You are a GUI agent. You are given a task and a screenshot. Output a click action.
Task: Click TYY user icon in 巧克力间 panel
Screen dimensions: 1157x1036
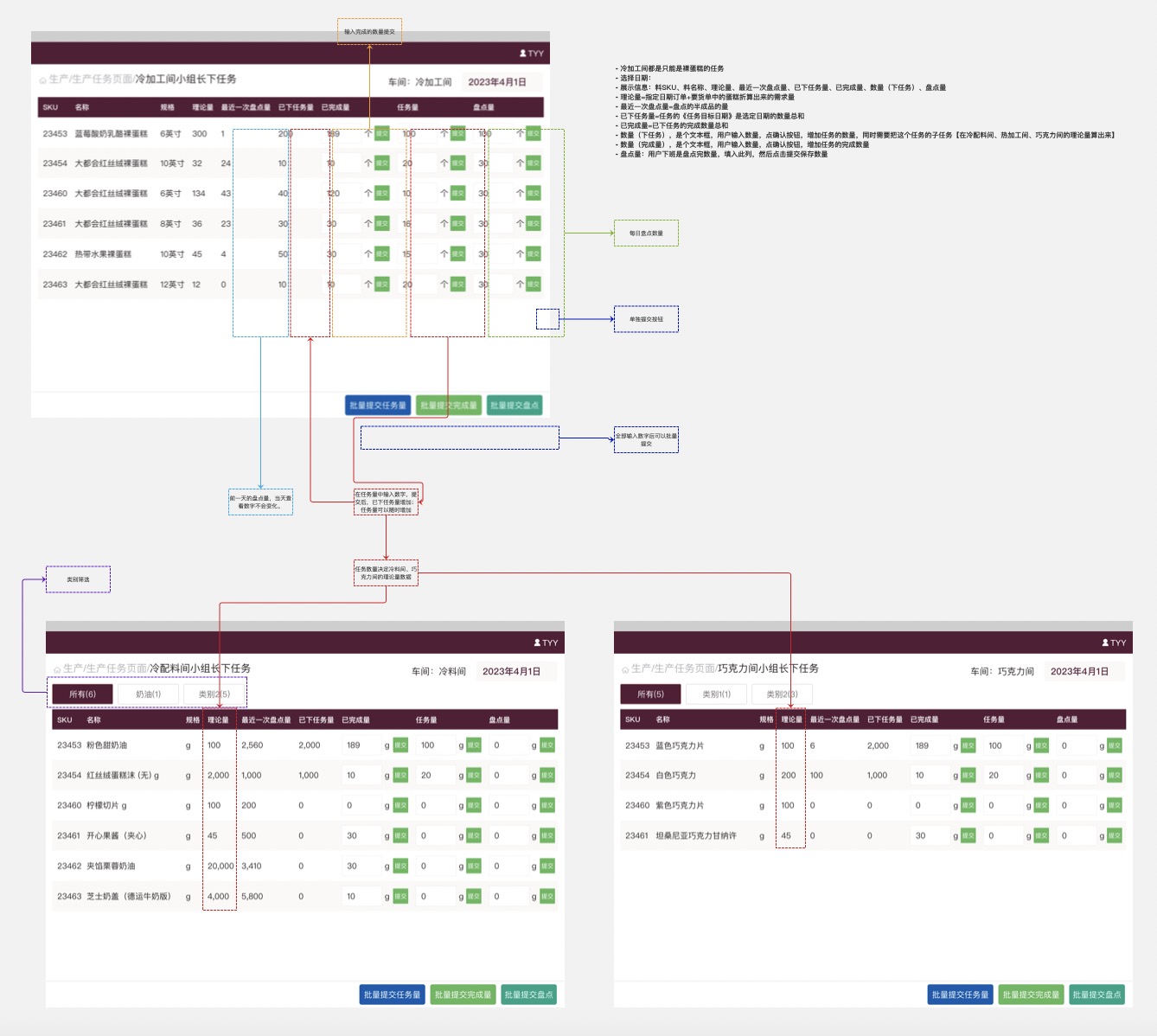tap(1106, 643)
